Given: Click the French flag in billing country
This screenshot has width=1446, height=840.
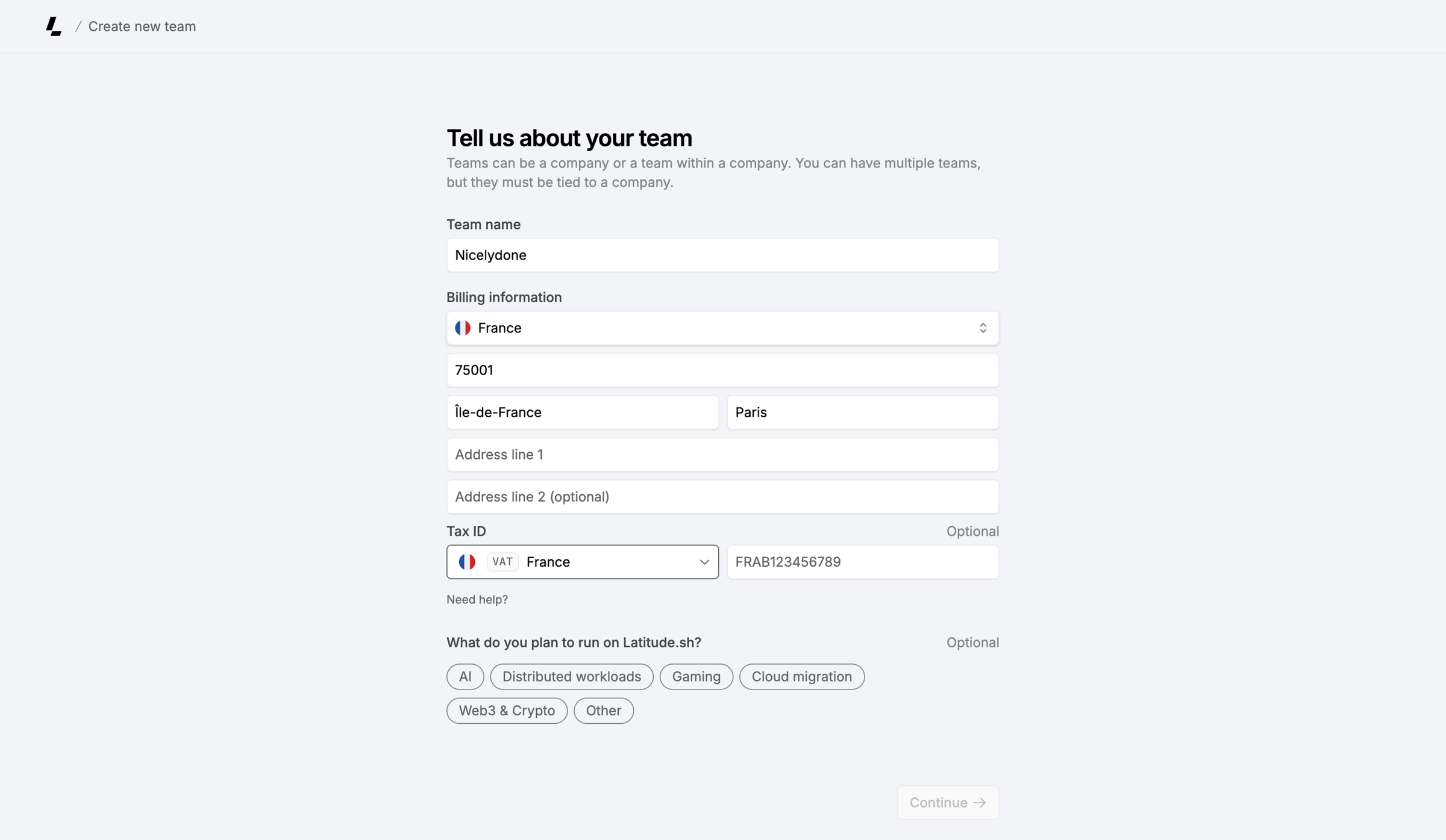Looking at the screenshot, I should click(463, 328).
